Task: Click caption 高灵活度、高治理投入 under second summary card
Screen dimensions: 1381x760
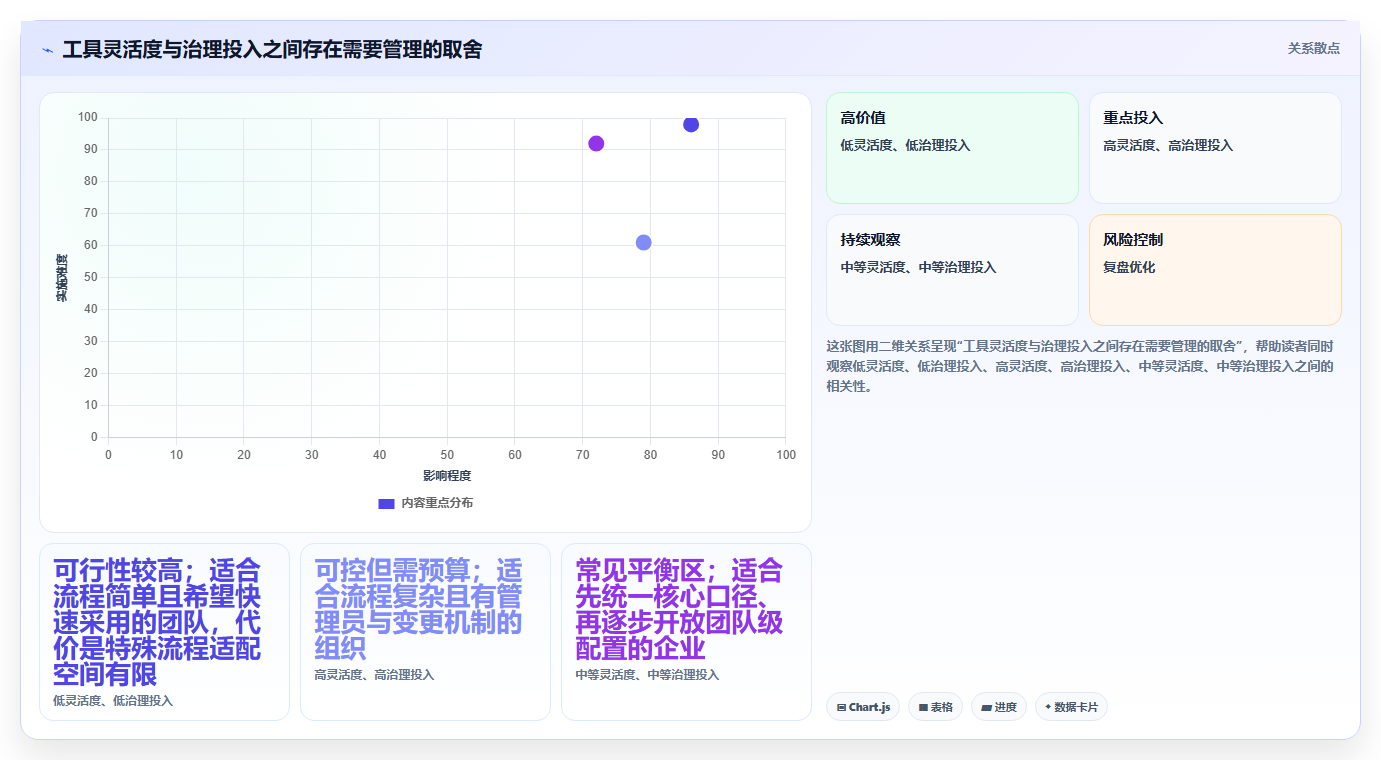Action: 374,675
